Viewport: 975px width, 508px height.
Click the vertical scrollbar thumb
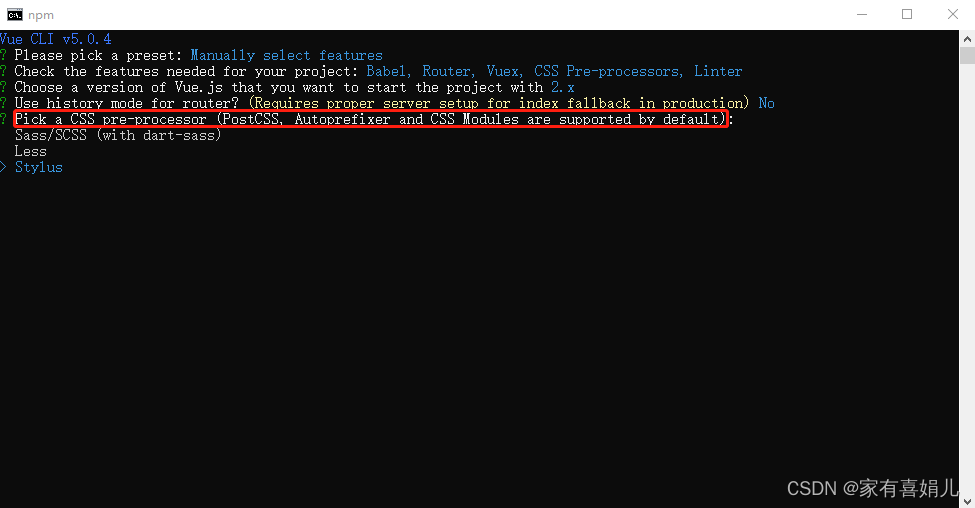pyautogui.click(x=967, y=55)
